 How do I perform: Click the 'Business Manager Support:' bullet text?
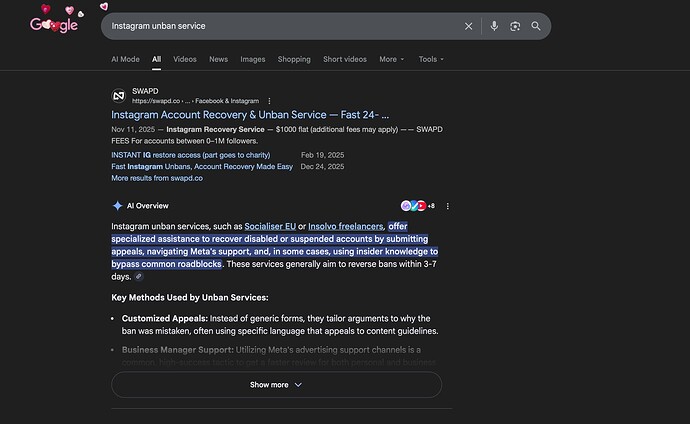178,350
